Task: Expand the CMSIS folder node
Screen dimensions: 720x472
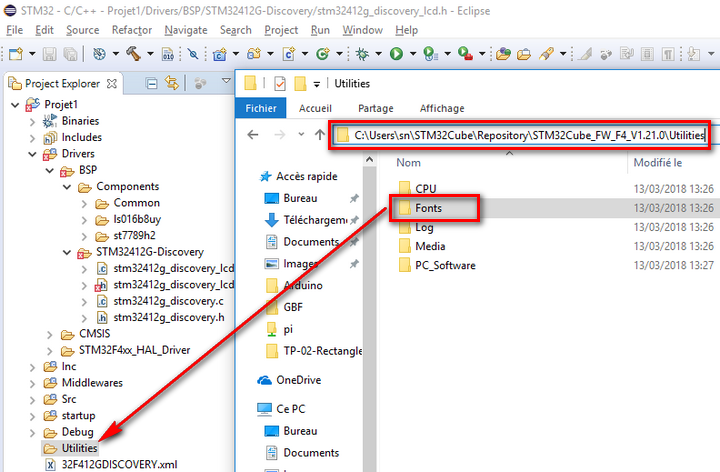Action: point(50,335)
